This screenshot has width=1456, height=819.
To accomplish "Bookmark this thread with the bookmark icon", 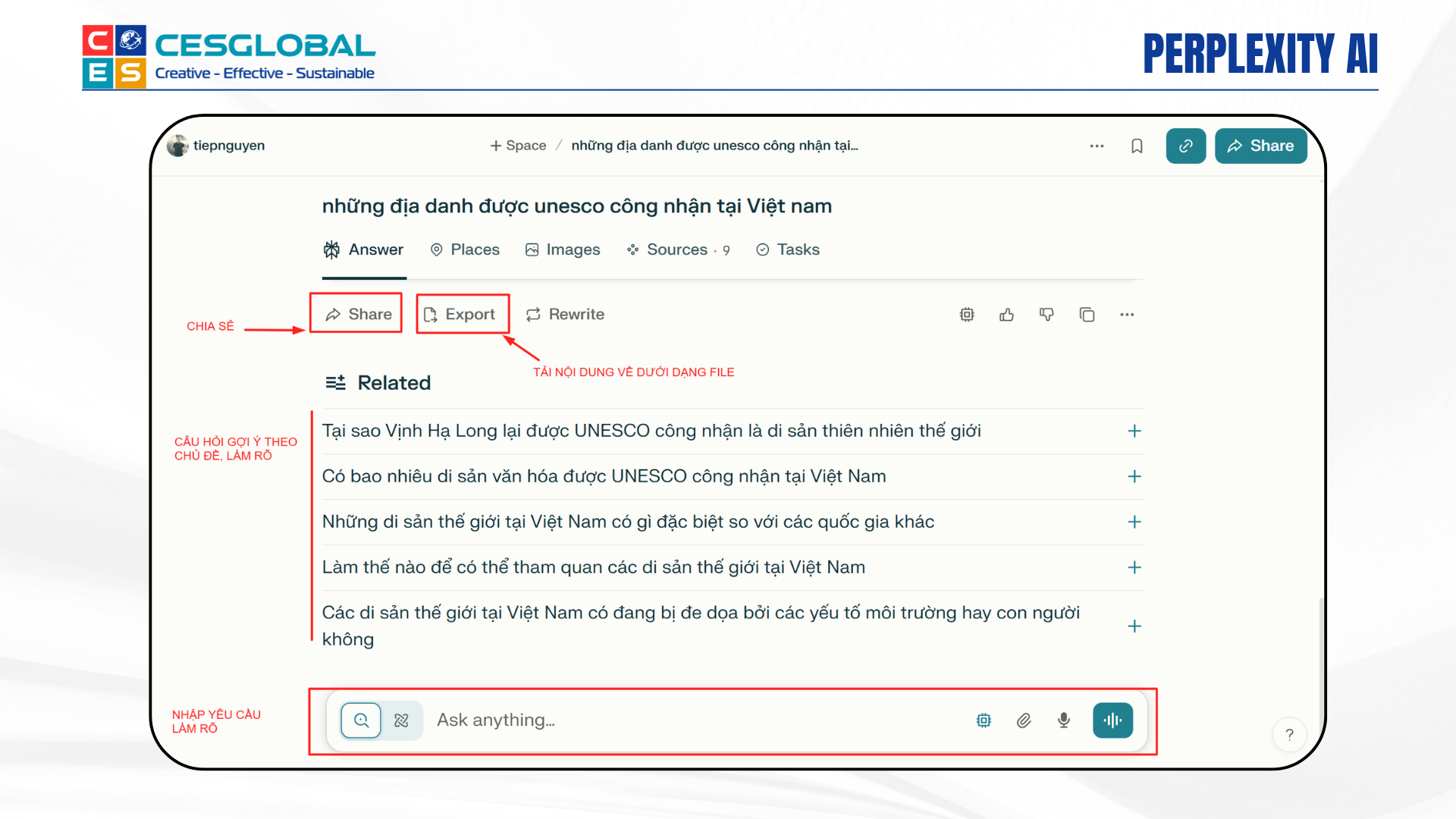I will click(x=1137, y=146).
